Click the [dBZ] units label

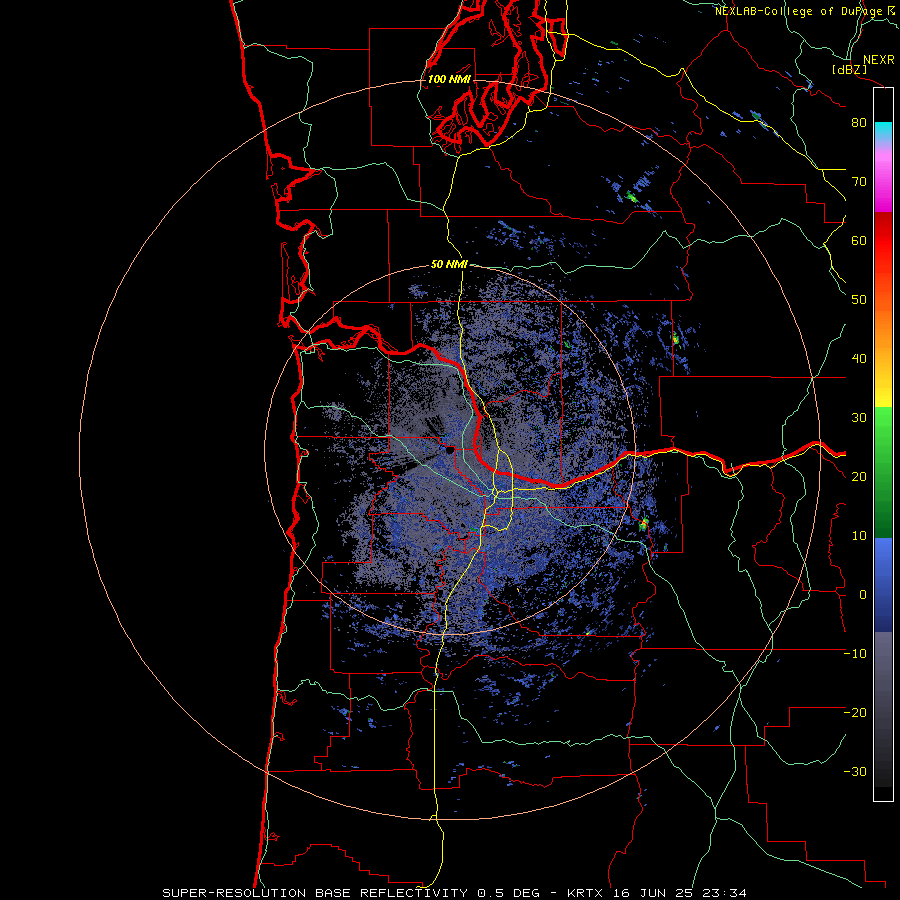click(x=849, y=69)
